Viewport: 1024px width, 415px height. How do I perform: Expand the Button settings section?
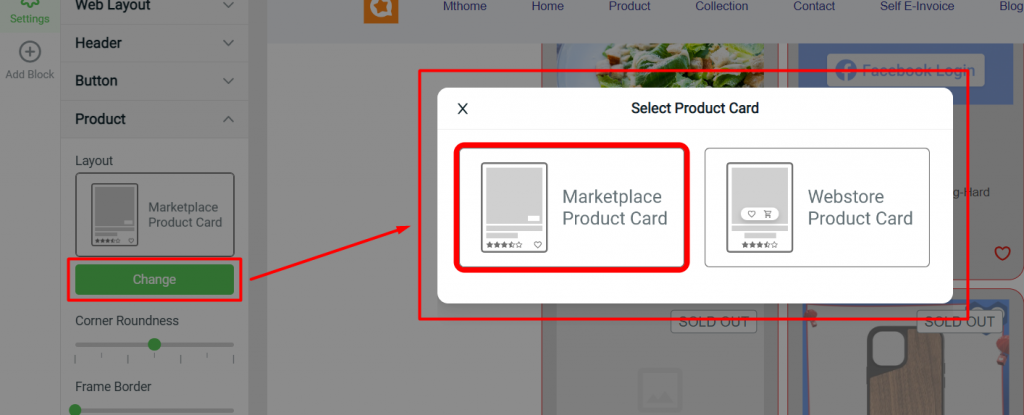click(x=154, y=81)
